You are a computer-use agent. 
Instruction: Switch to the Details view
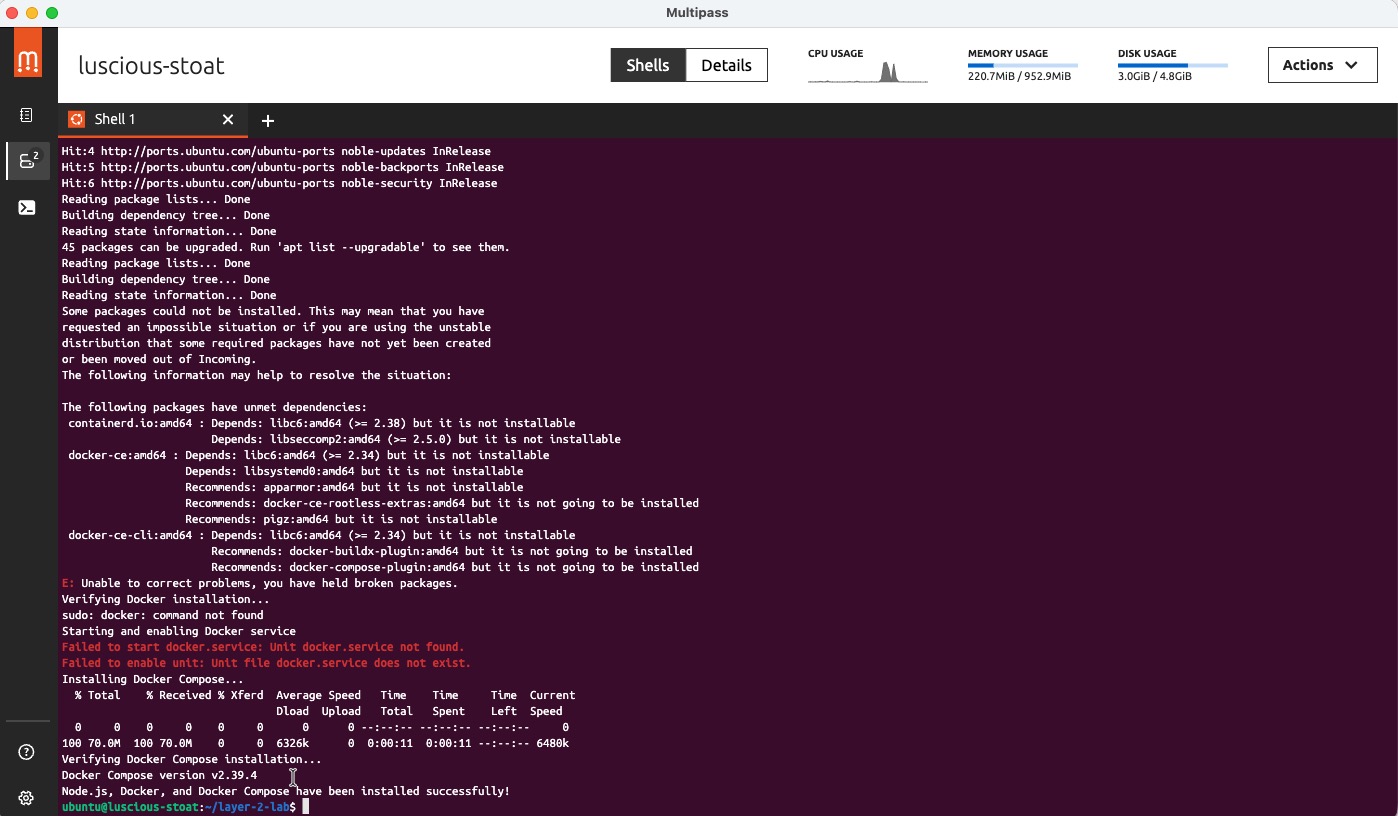pyautogui.click(x=726, y=65)
